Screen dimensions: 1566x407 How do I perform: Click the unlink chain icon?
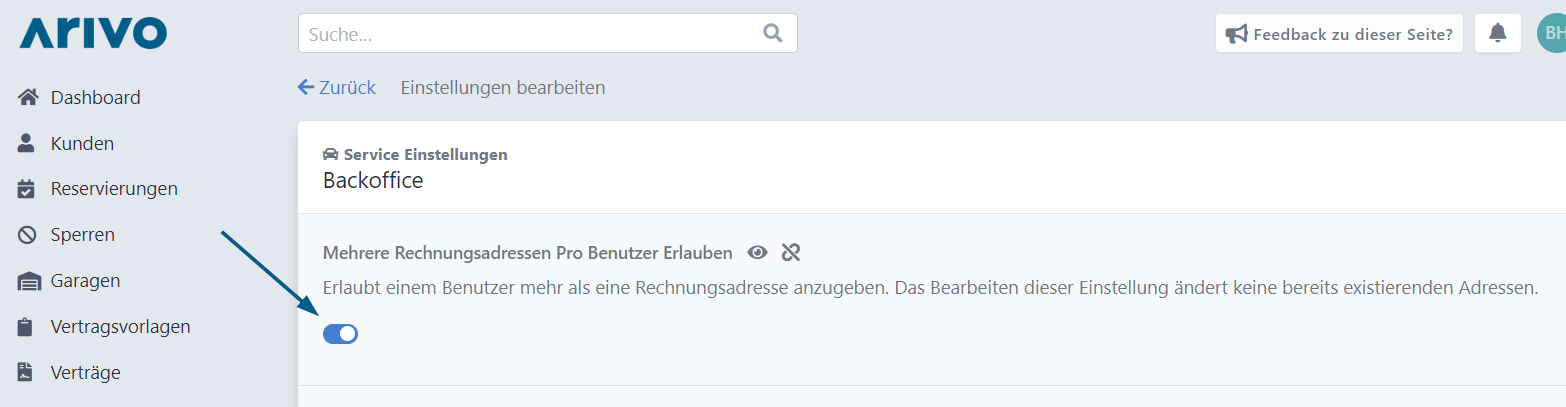[791, 252]
